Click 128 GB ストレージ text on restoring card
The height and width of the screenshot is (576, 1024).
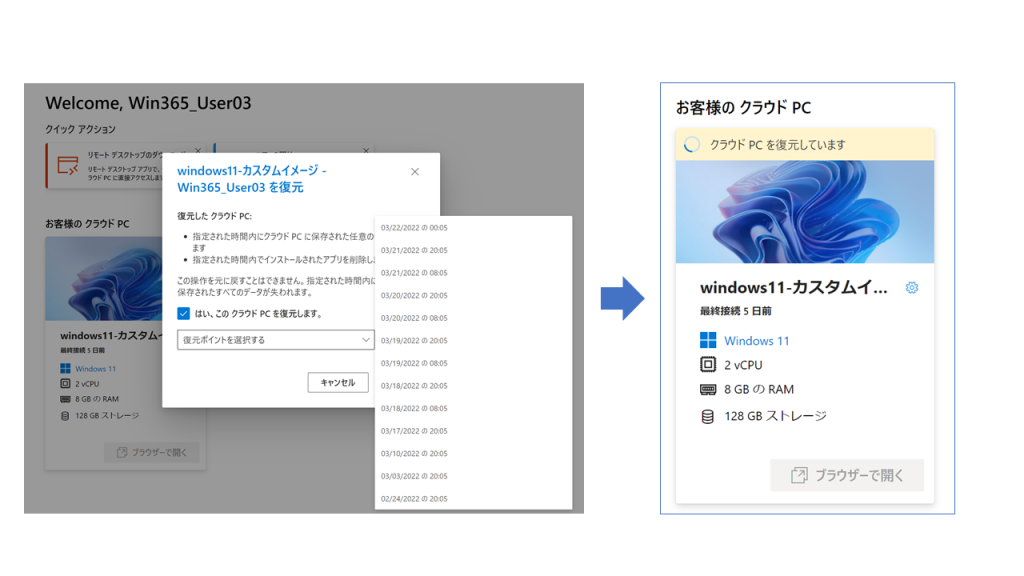(x=775, y=416)
